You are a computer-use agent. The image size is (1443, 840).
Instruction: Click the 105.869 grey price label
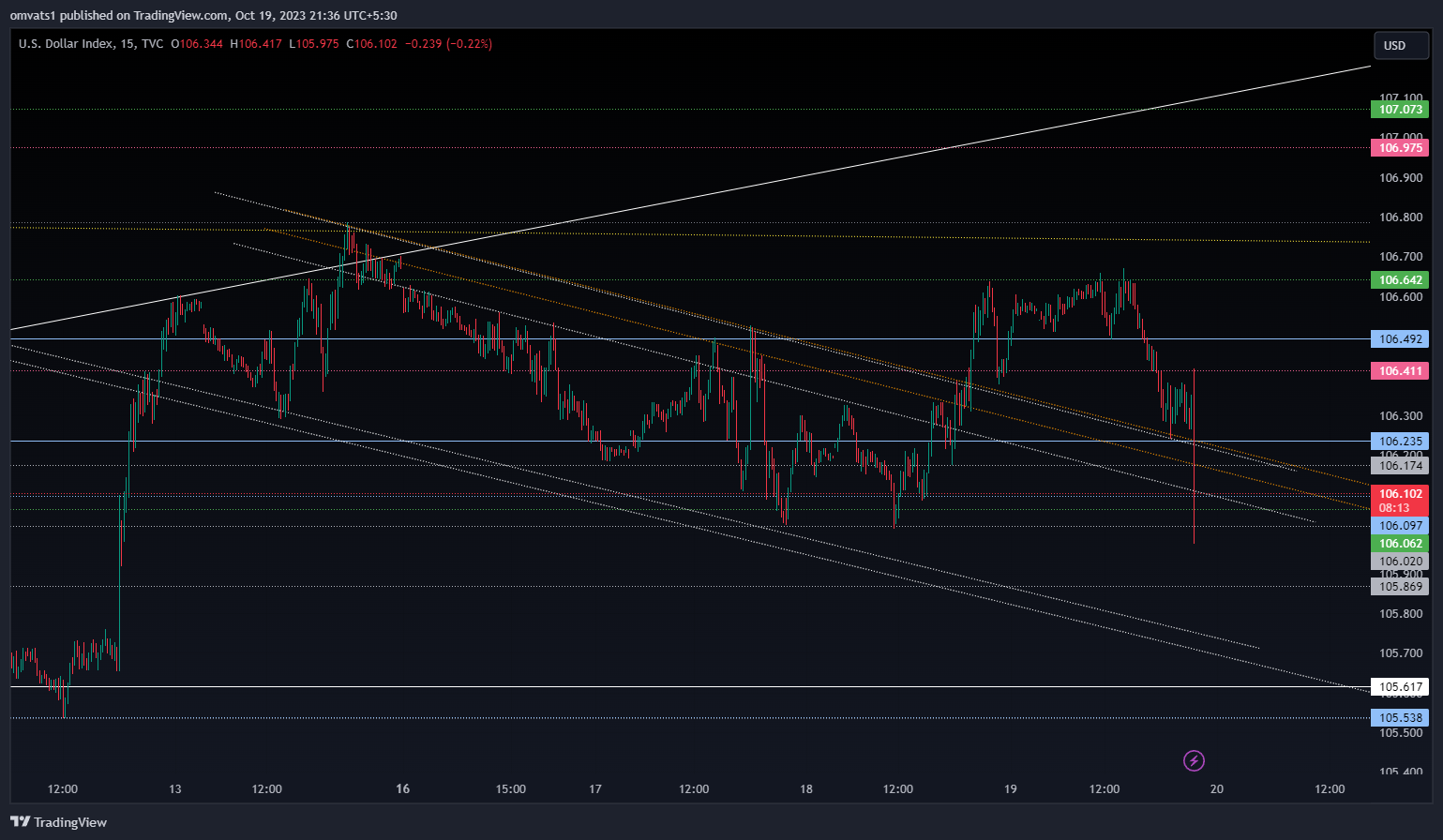pos(1400,587)
